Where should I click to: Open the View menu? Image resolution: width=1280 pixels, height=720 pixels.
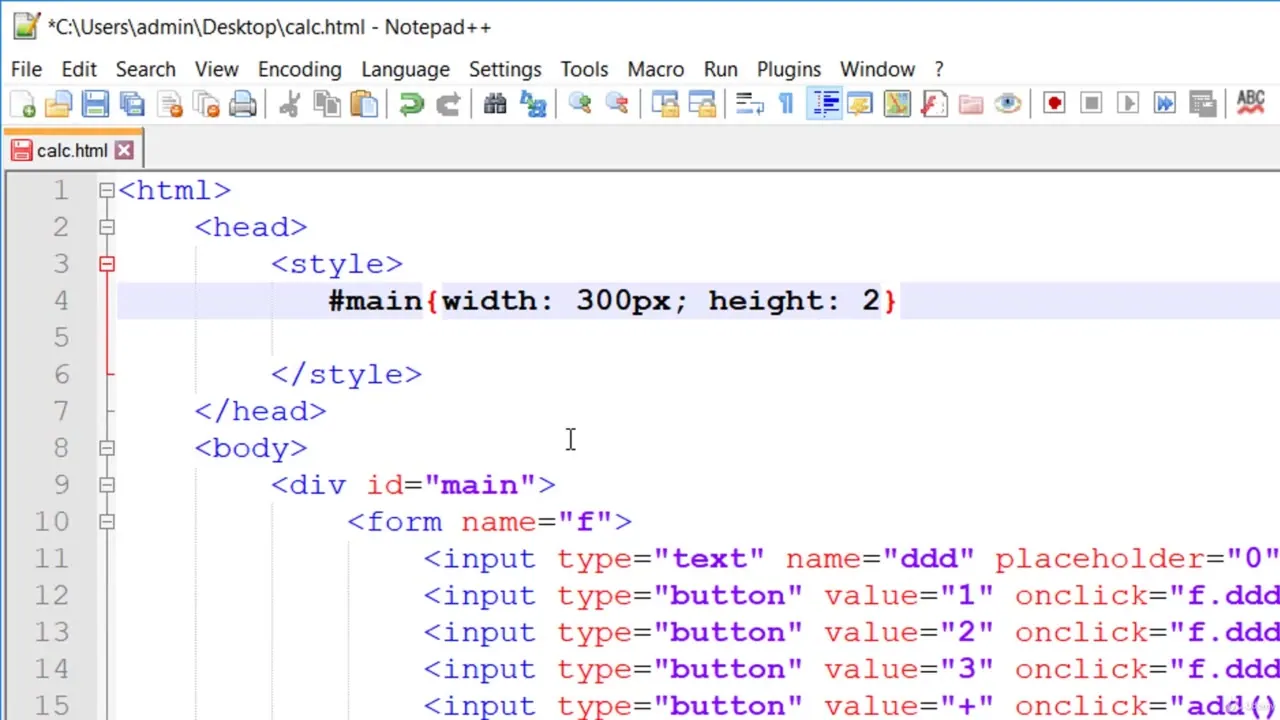coord(216,69)
